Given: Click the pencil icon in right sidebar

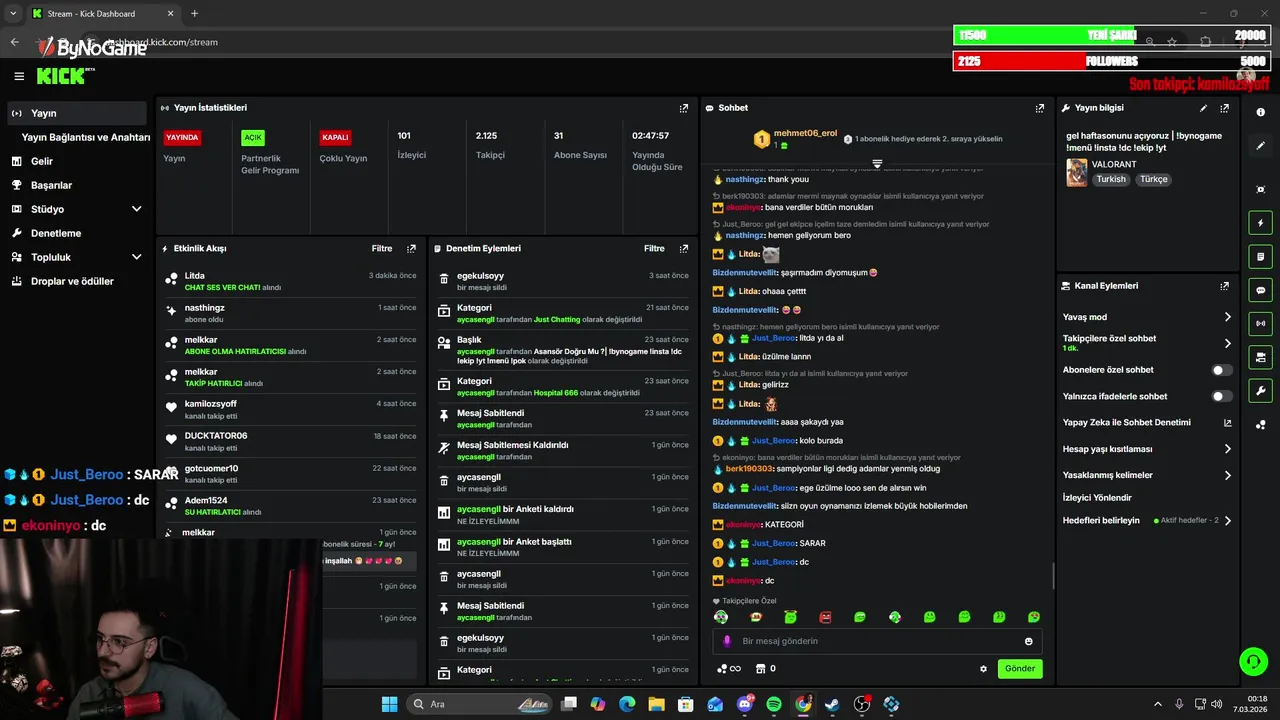Looking at the screenshot, I should click(1261, 146).
